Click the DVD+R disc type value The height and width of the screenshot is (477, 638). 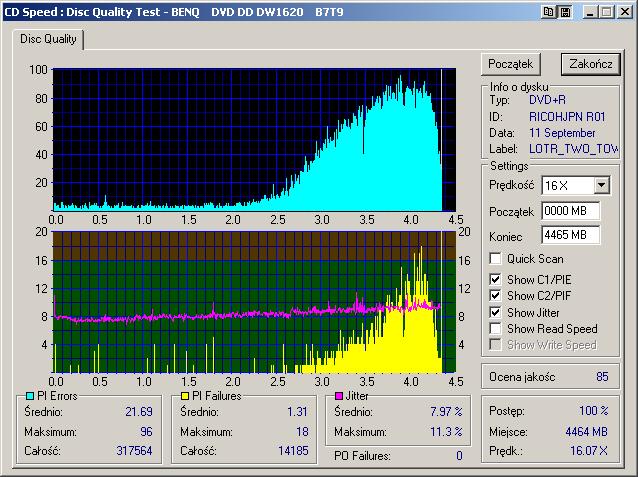click(x=547, y=100)
